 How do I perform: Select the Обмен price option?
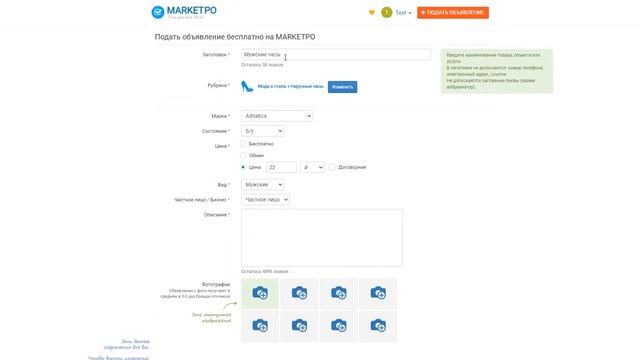243,155
